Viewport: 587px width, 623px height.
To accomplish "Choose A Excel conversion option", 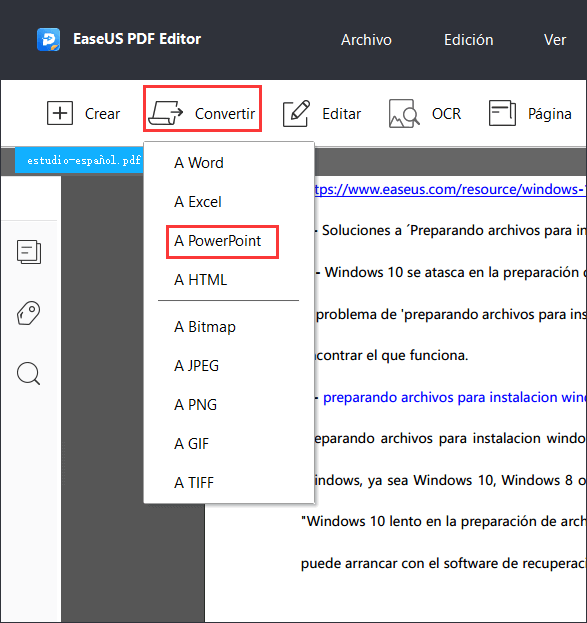I will (x=229, y=202).
